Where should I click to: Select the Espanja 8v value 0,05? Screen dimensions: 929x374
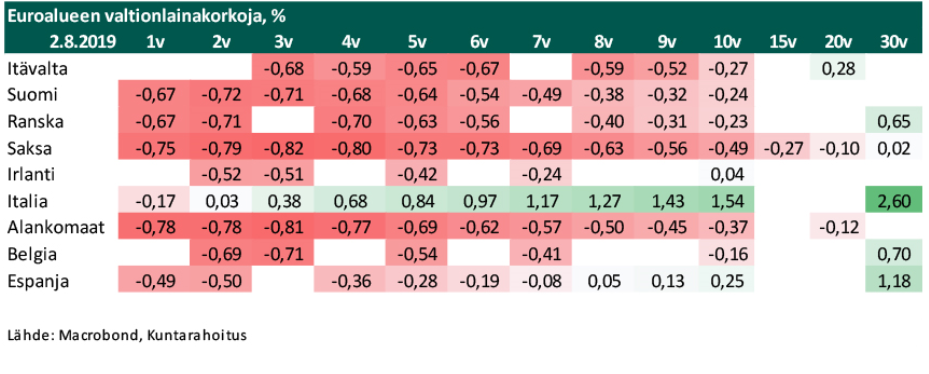[608, 281]
